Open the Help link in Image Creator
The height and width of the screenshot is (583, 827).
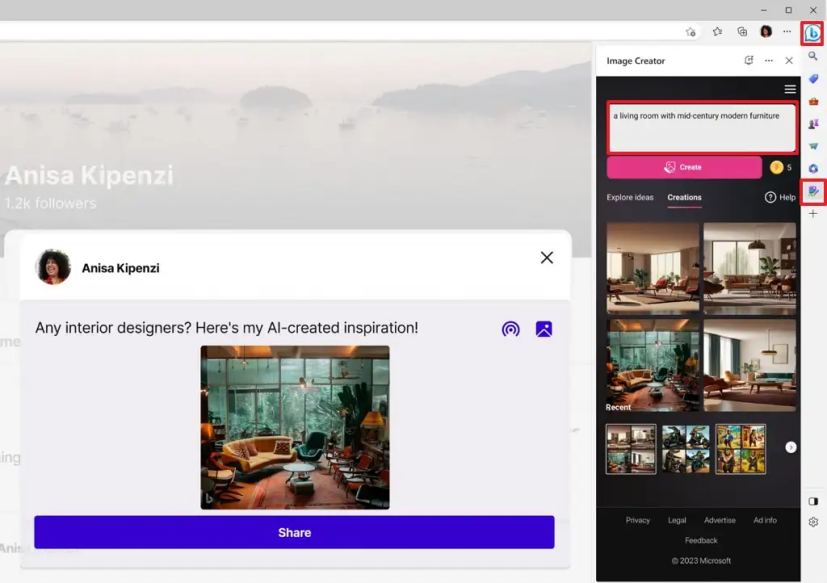coord(781,197)
